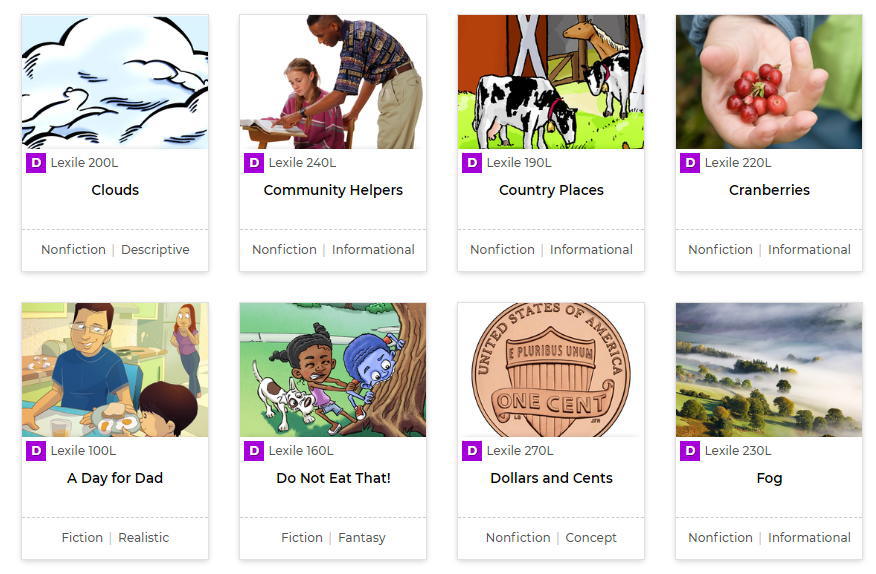
Task: Click the Fantasy genre label
Action: click(x=361, y=538)
